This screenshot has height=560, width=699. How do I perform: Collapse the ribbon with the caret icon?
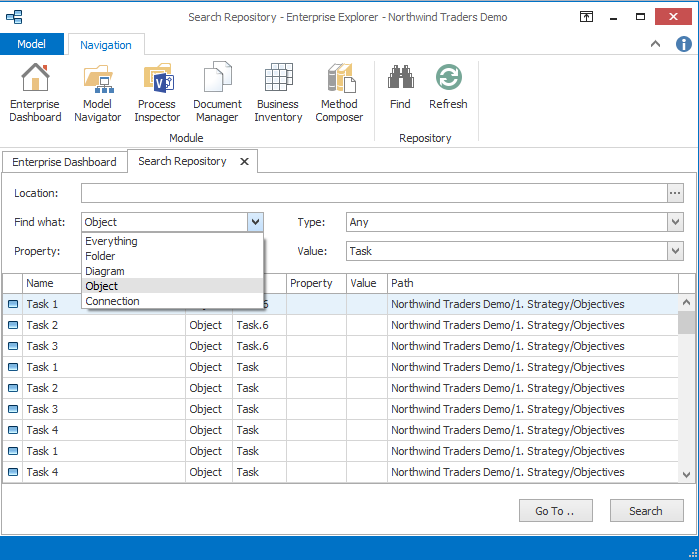point(655,44)
